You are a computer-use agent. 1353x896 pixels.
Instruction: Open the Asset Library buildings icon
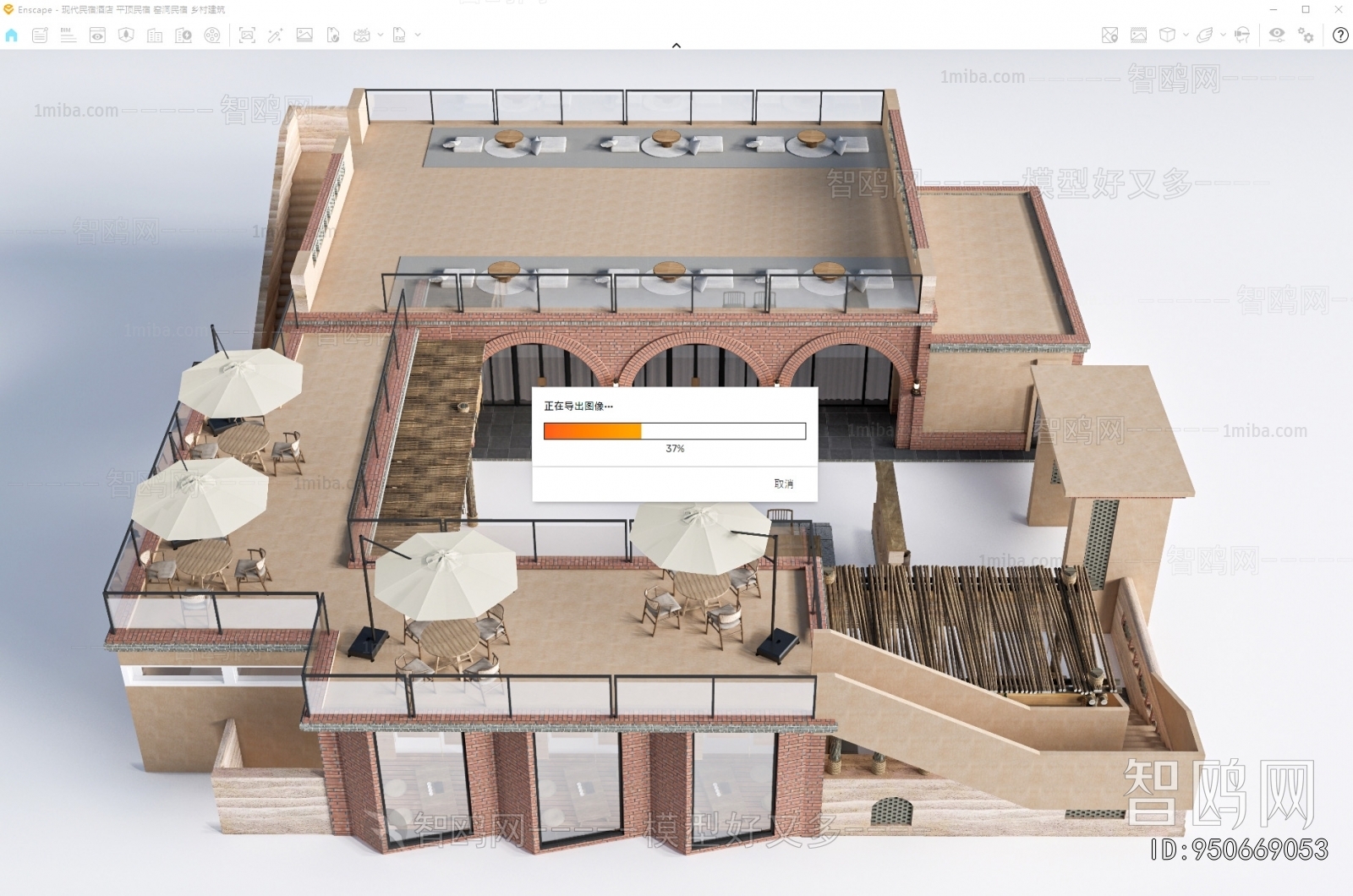point(155,35)
